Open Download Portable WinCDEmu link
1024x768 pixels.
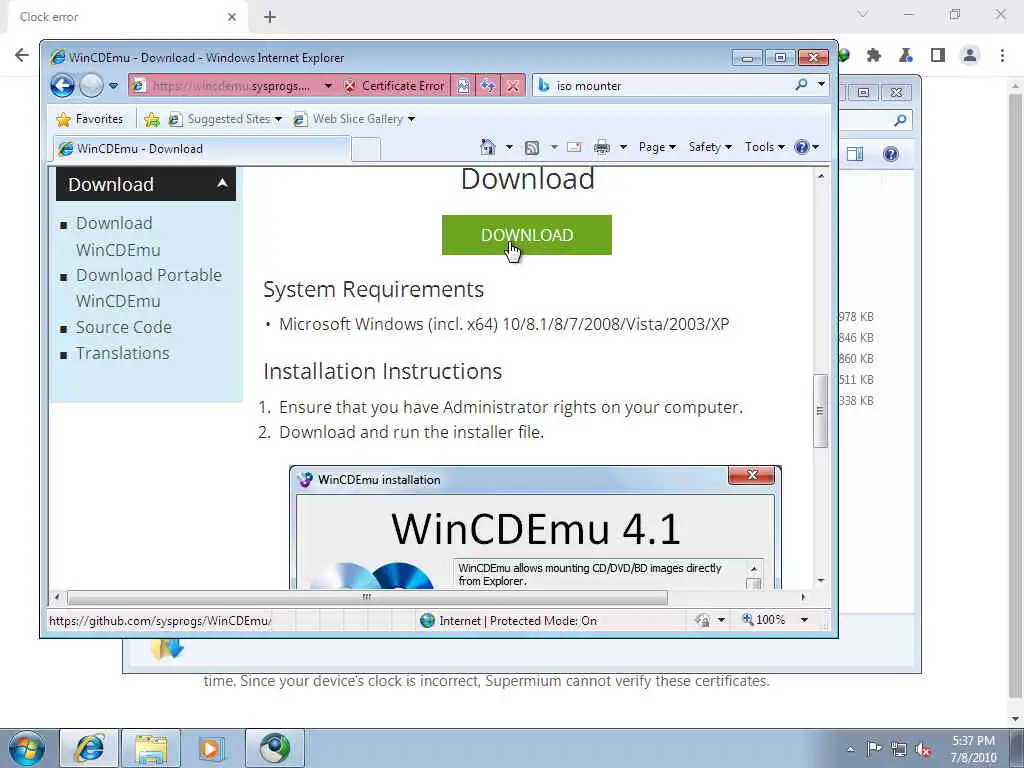(x=149, y=288)
